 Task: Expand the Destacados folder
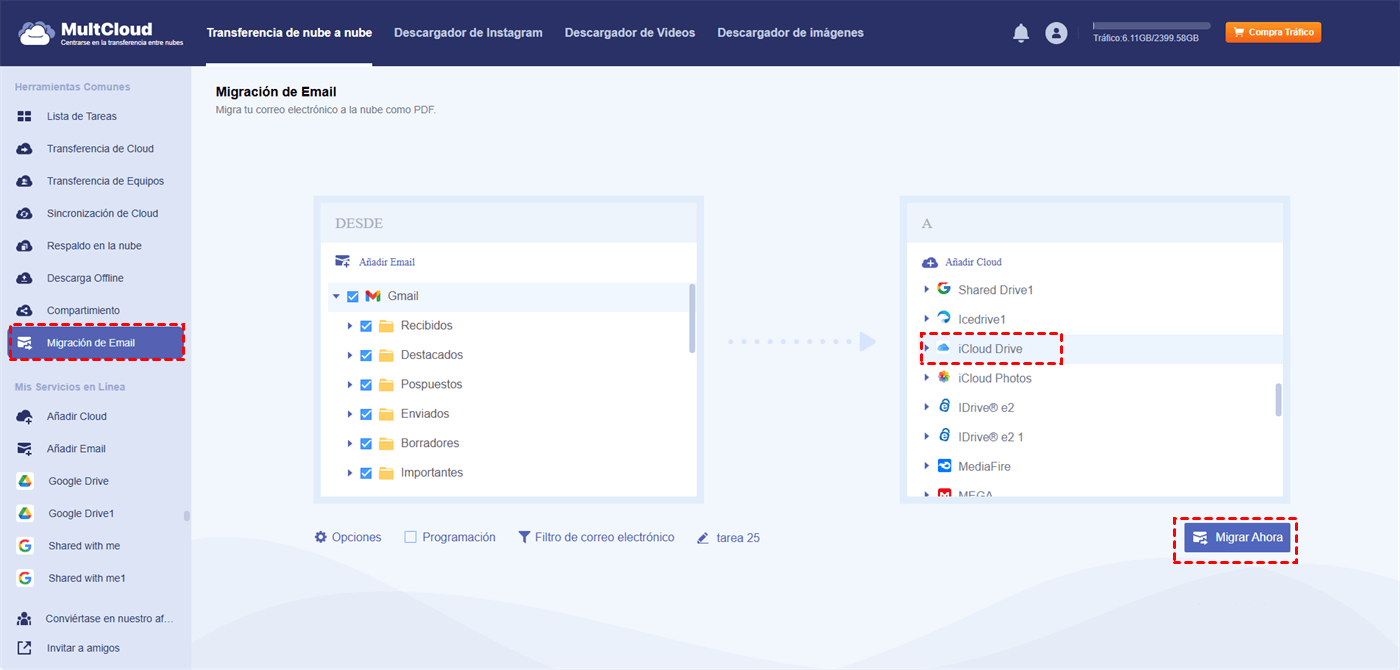pyautogui.click(x=349, y=355)
